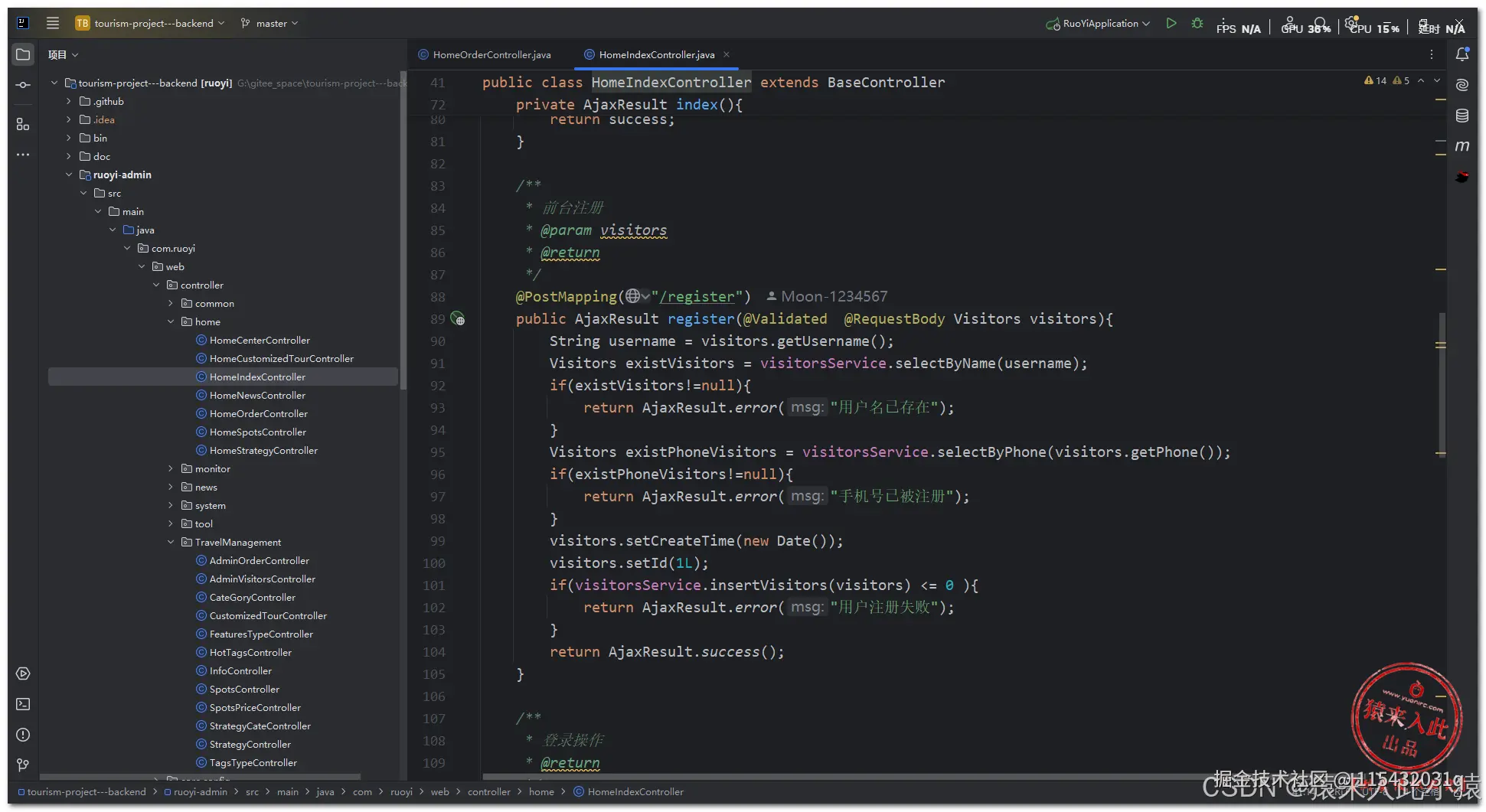The image size is (1486, 812).
Task: Open the tourism-project---backend project dropdown
Action: tap(150, 23)
